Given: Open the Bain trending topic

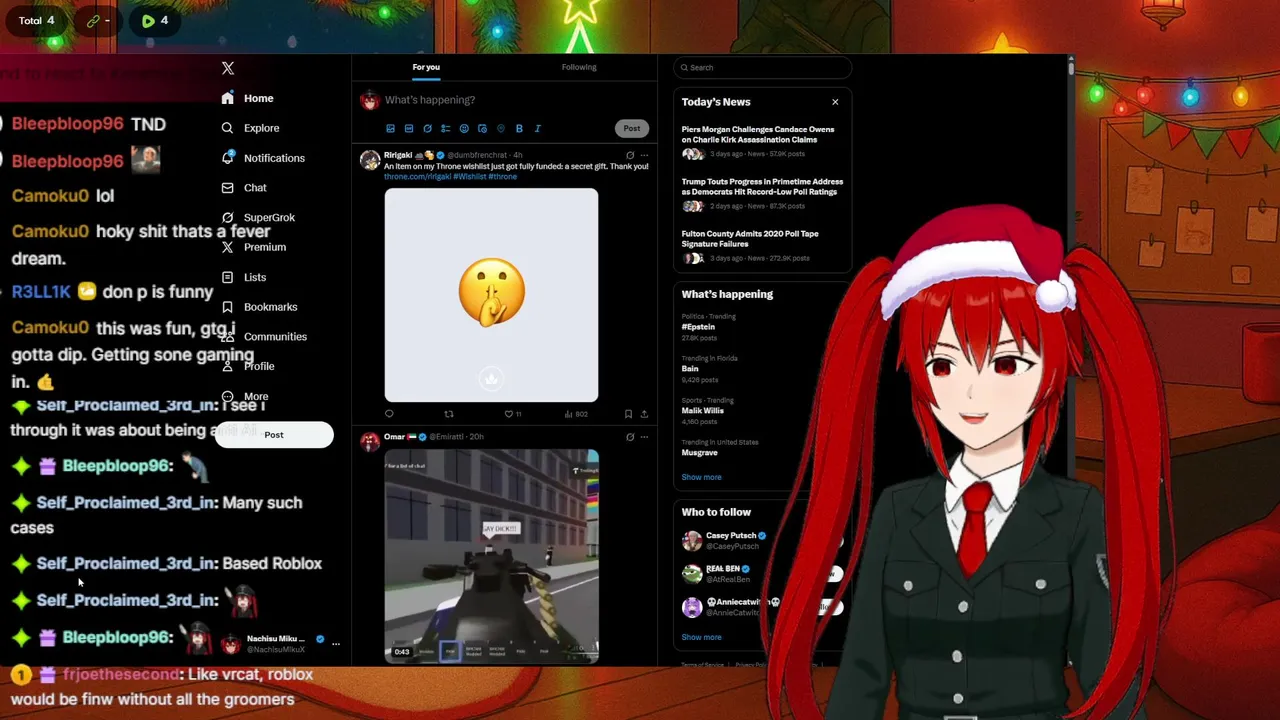Looking at the screenshot, I should (690, 369).
